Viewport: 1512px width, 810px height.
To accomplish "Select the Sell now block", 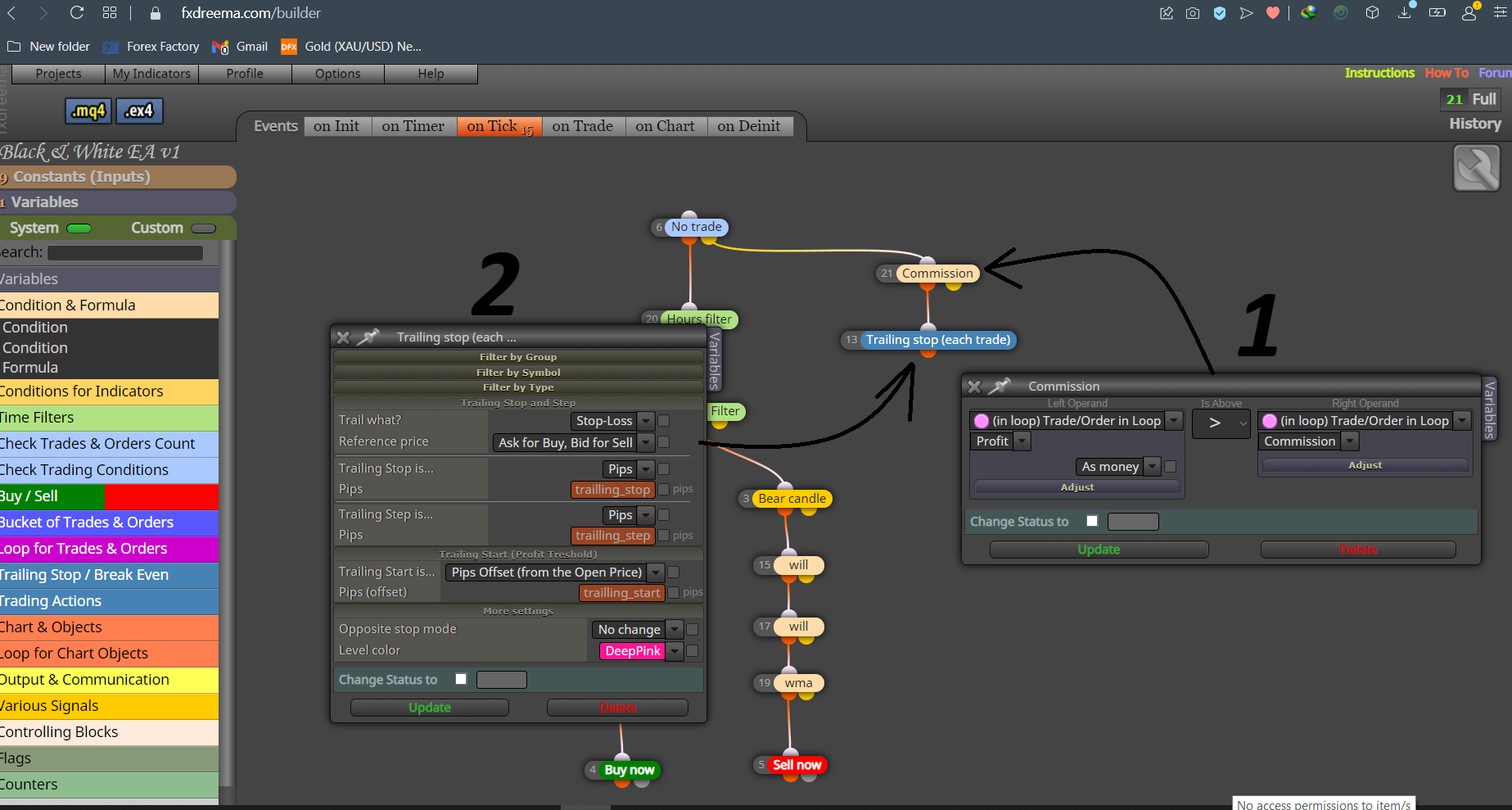I will (x=797, y=765).
